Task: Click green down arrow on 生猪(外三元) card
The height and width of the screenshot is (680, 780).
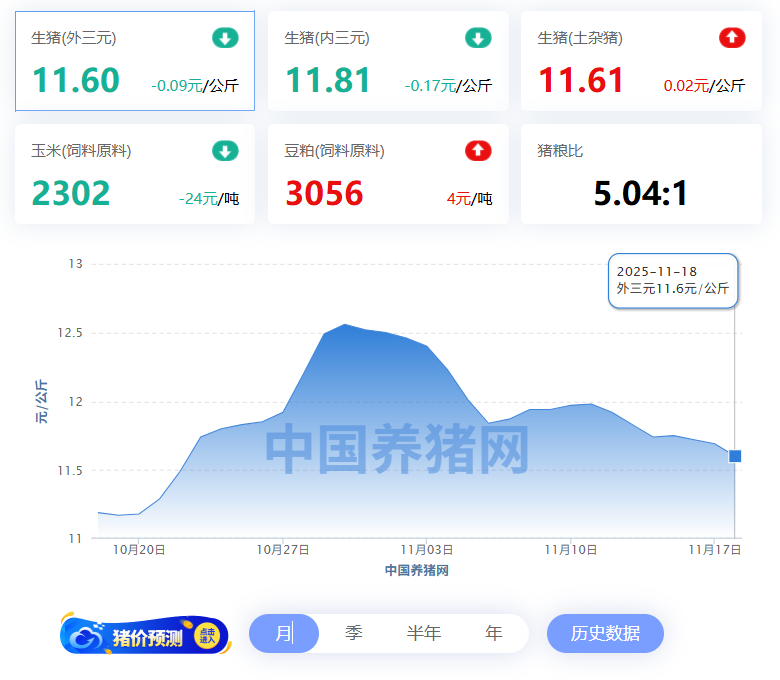Action: (x=225, y=39)
